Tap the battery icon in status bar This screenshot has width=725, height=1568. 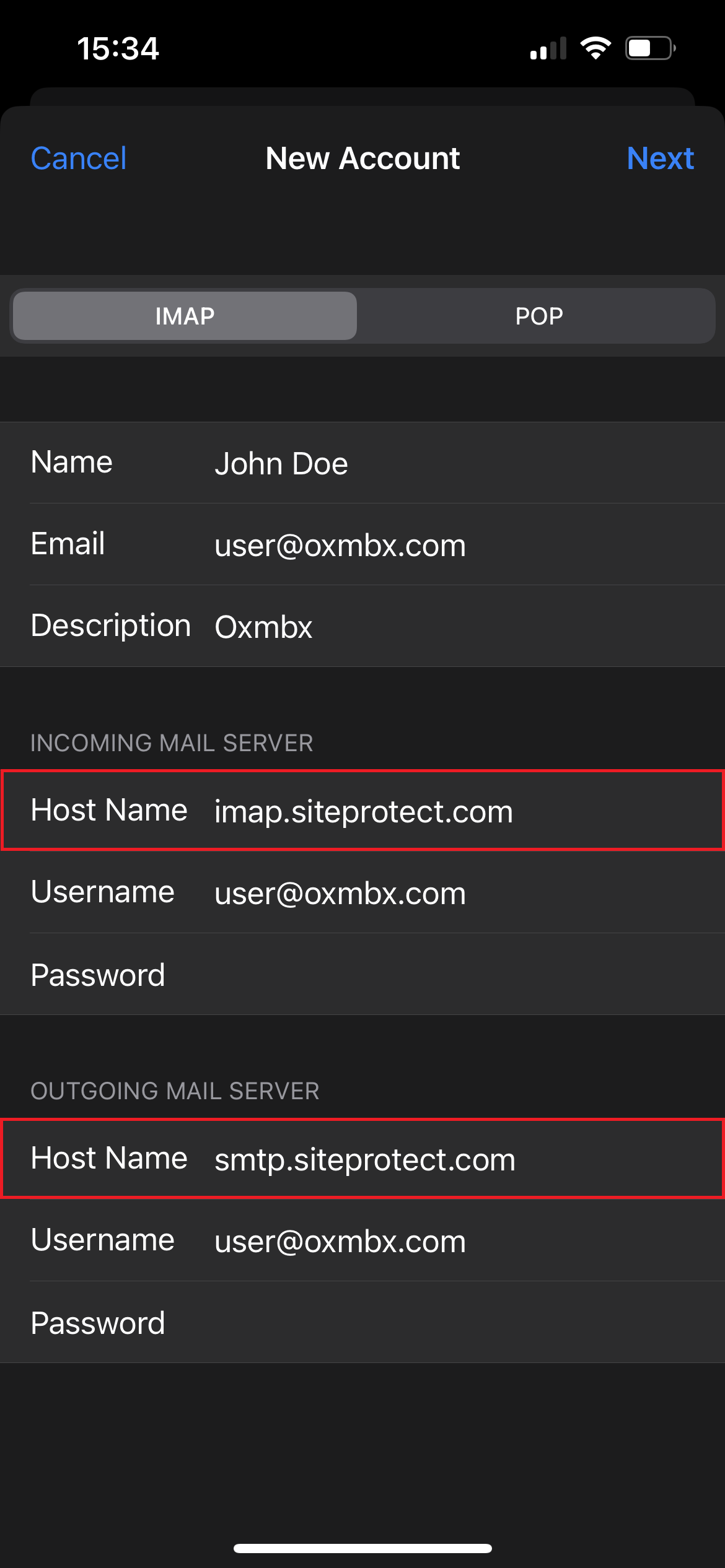click(649, 48)
